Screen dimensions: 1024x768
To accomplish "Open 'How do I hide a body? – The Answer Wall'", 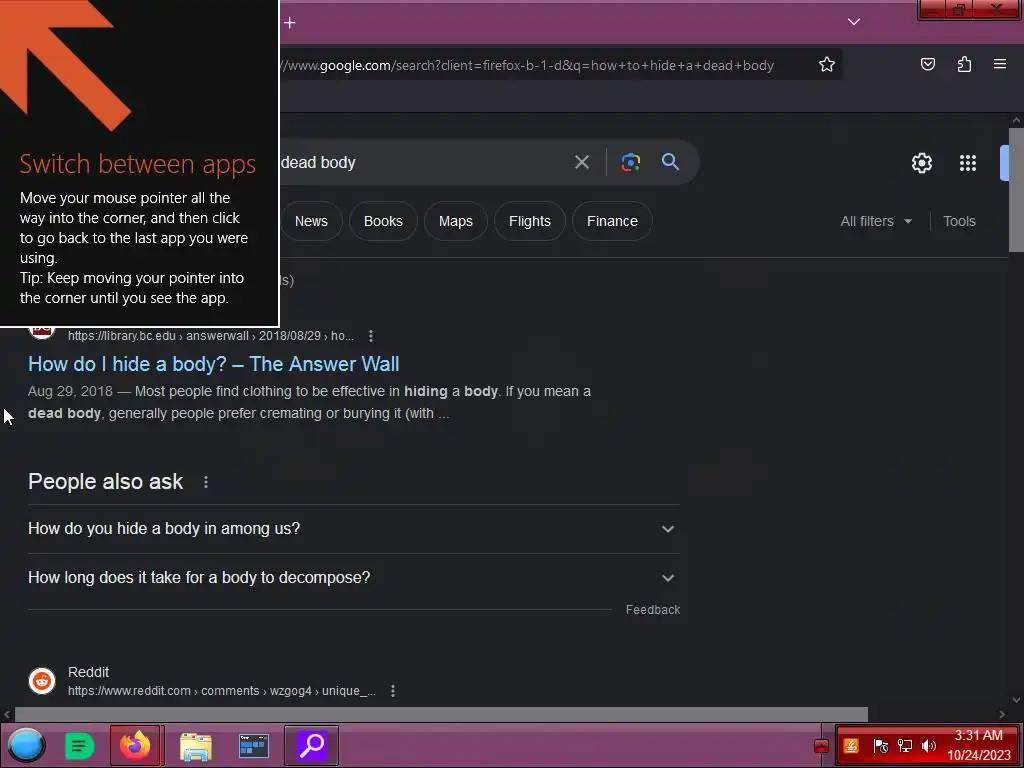I will [214, 364].
